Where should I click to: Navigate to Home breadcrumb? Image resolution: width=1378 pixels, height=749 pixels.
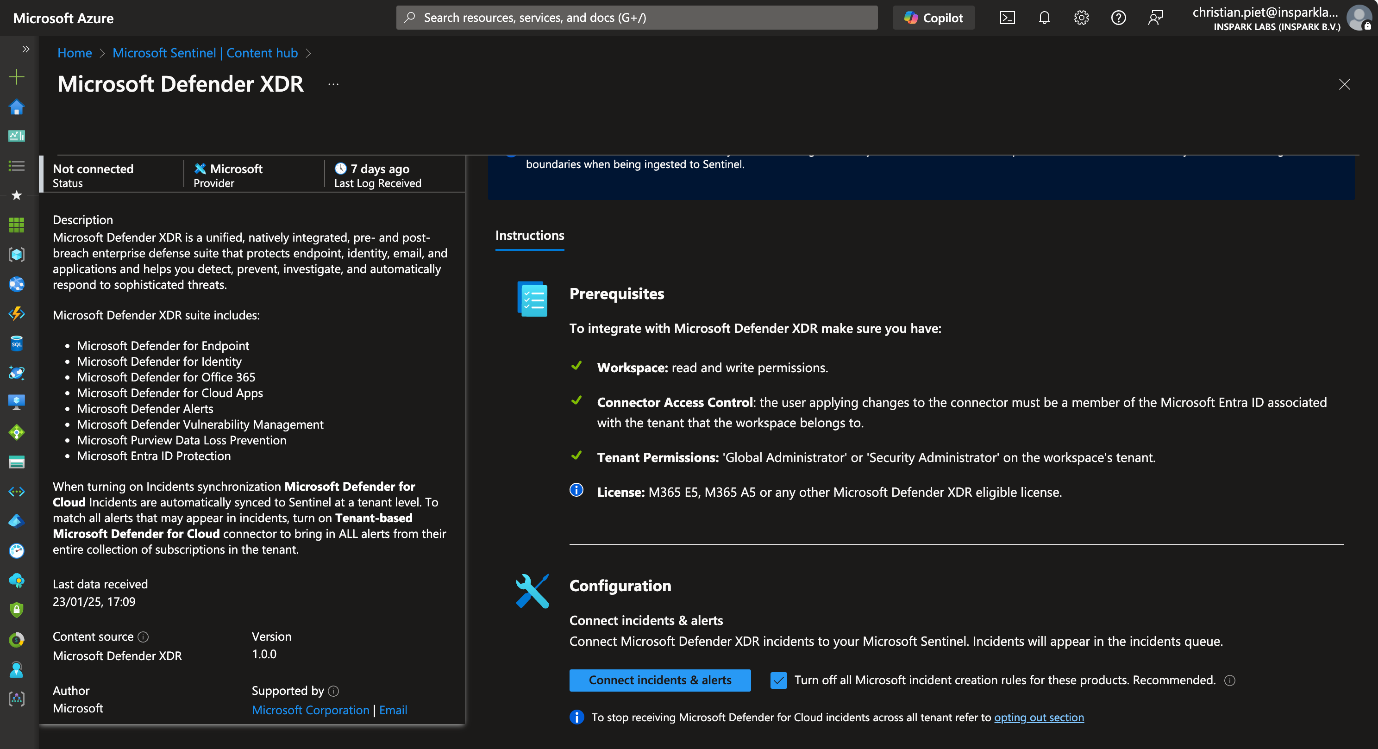click(x=75, y=53)
